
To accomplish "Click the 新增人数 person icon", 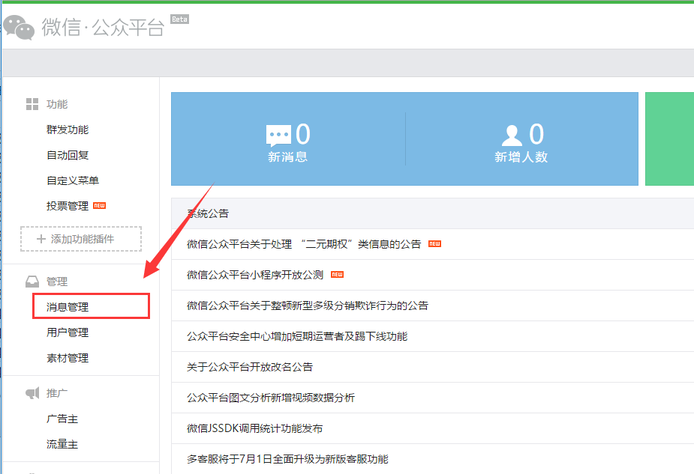I will pos(512,135).
